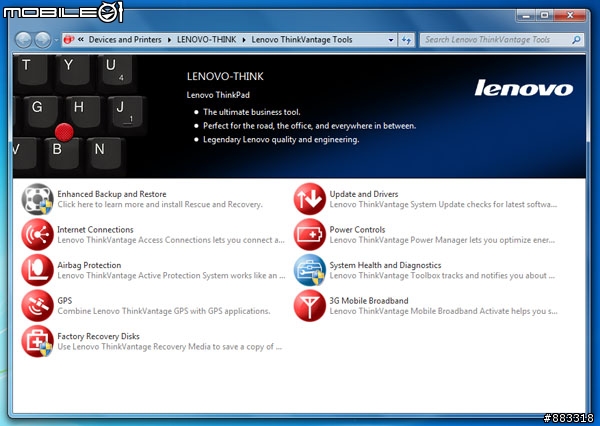600x426 pixels.
Task: Click the Refresh button beside address bar
Action: pos(406,40)
